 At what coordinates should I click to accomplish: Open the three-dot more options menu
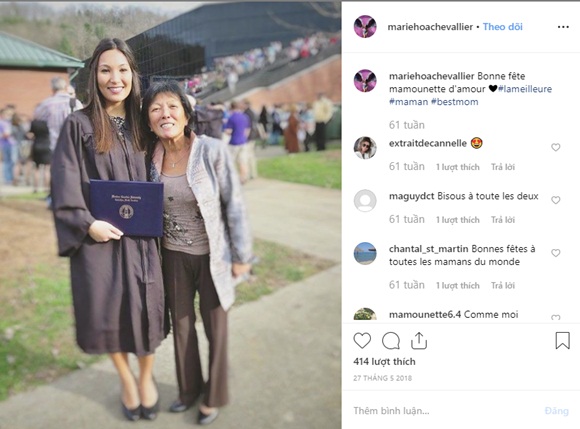pyautogui.click(x=563, y=27)
